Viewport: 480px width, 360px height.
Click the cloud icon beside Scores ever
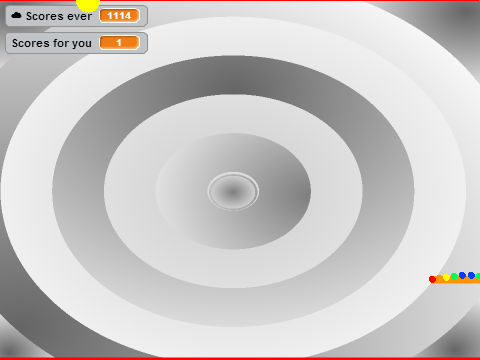[16, 15]
